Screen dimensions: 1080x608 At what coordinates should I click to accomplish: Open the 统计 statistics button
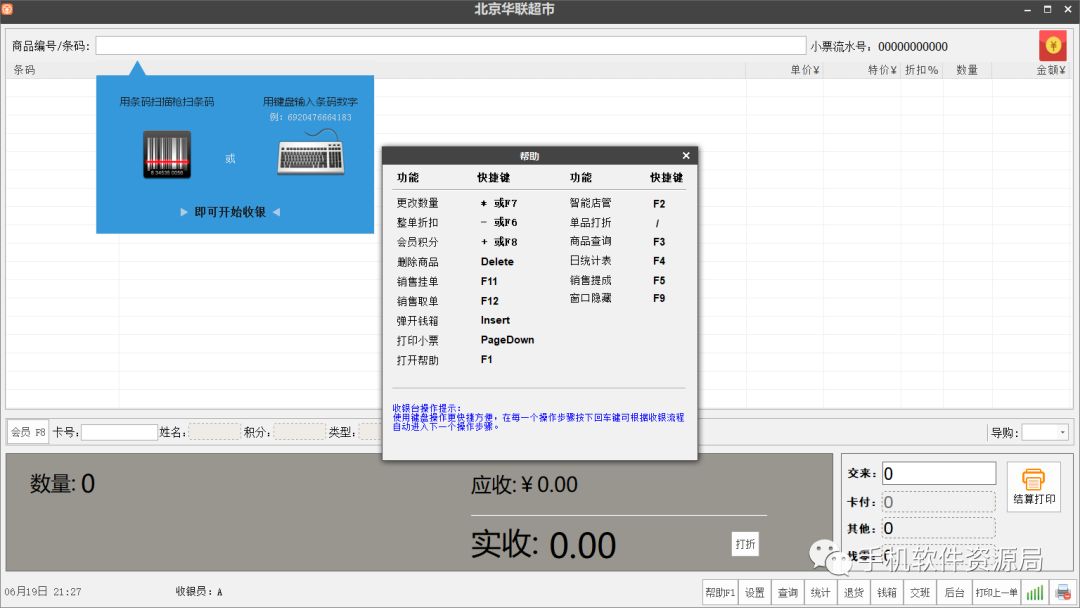click(820, 592)
